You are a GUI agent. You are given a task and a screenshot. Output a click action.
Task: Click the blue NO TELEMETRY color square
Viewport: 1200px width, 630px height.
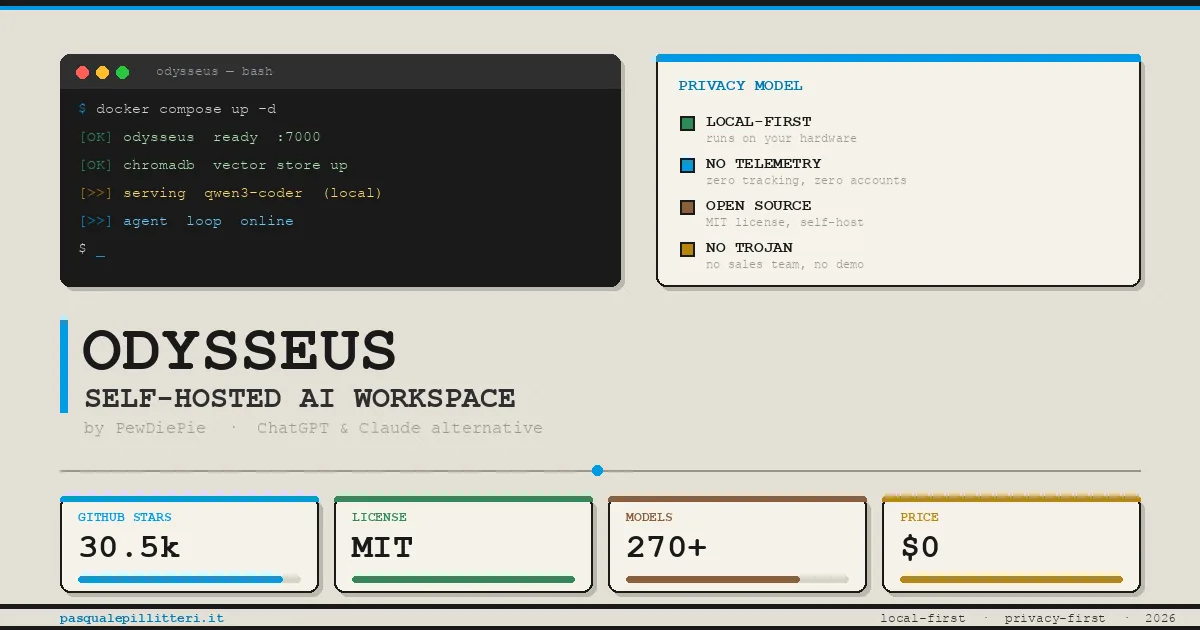pos(687,166)
